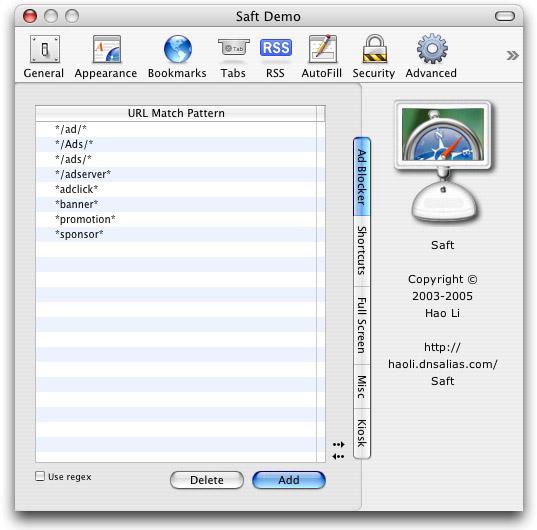Screen dimensions: 537x530
Task: Click the Add button
Action: coord(289,480)
